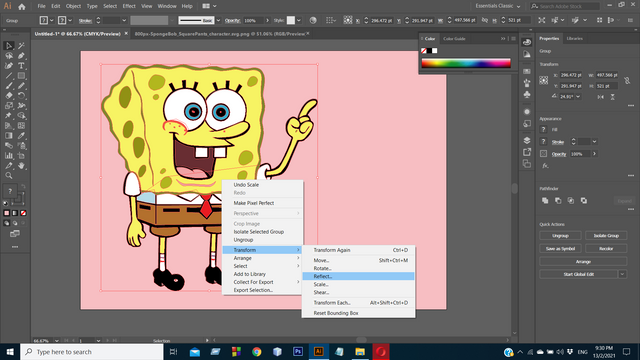640x360 pixels.
Task: Enable Draw Normal mode
Action: point(7,223)
